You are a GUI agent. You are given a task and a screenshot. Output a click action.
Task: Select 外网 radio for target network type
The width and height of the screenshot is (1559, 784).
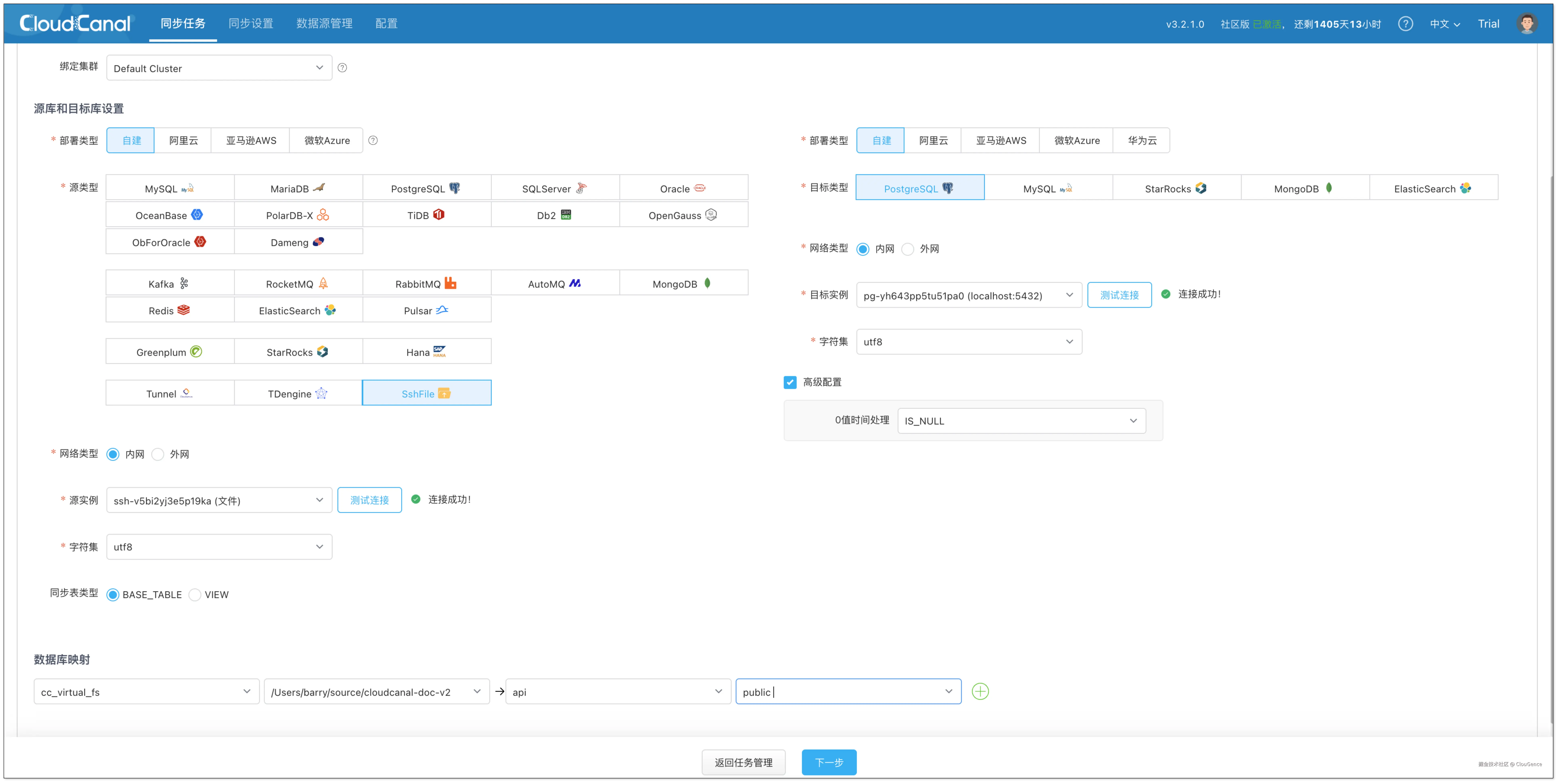click(908, 249)
